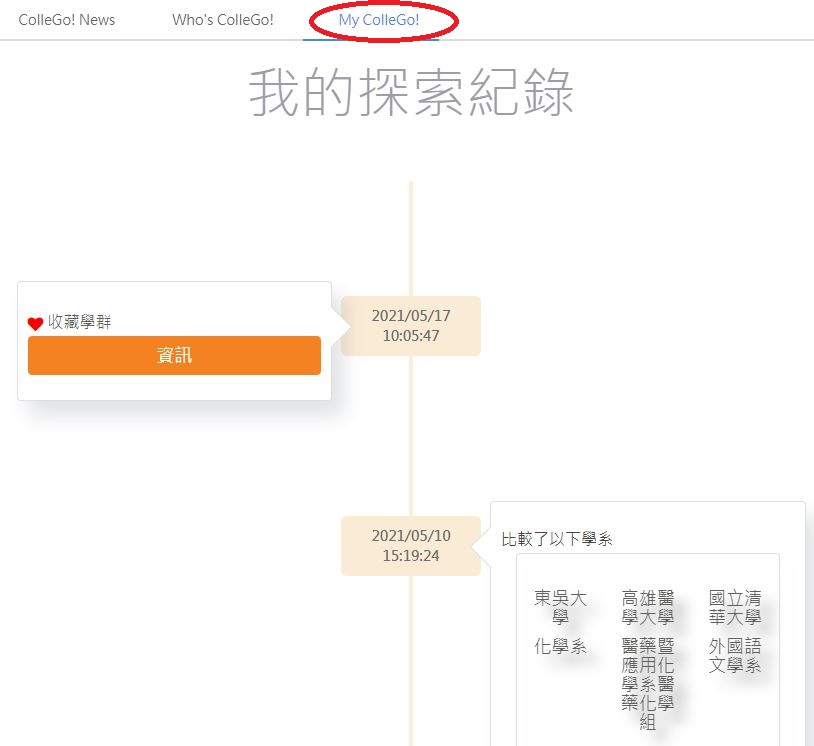This screenshot has width=814, height=746.
Task: Open 高雄醫學大學 in the comparison card
Action: pos(647,607)
